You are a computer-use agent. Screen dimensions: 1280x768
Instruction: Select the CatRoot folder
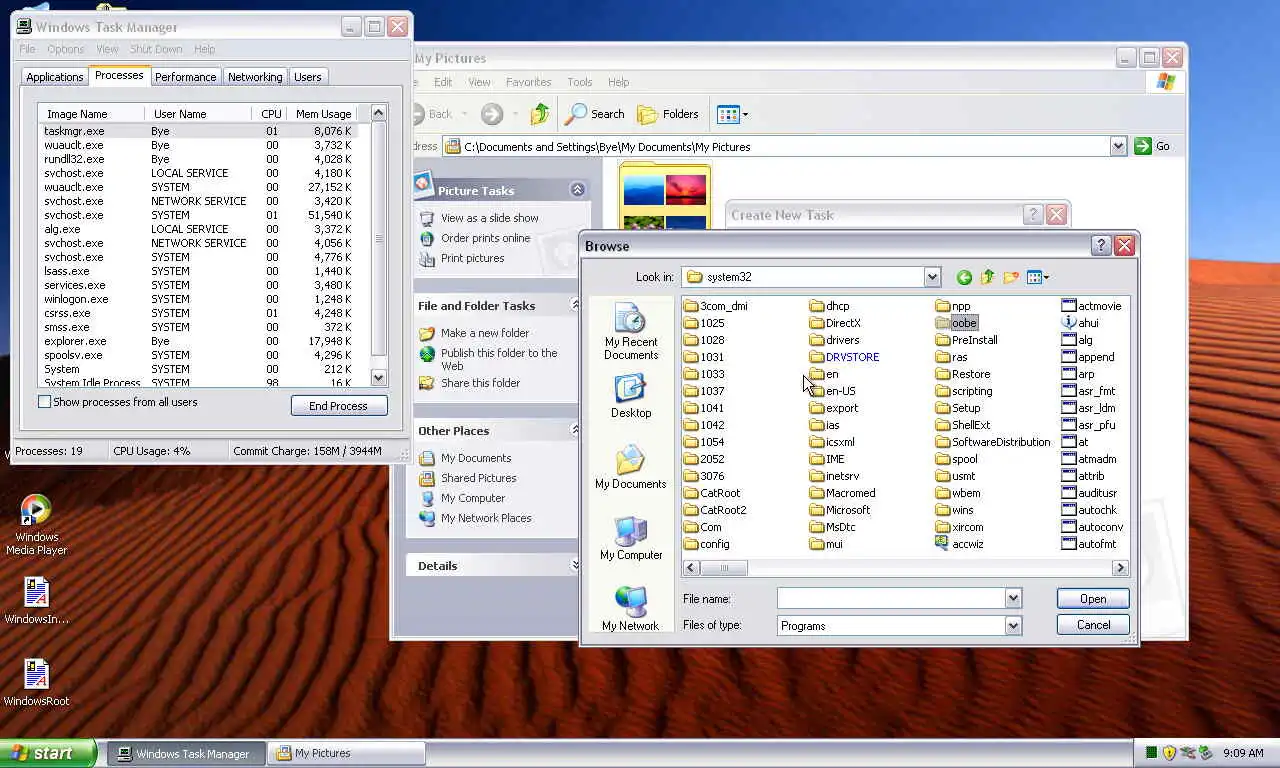[x=712, y=493]
